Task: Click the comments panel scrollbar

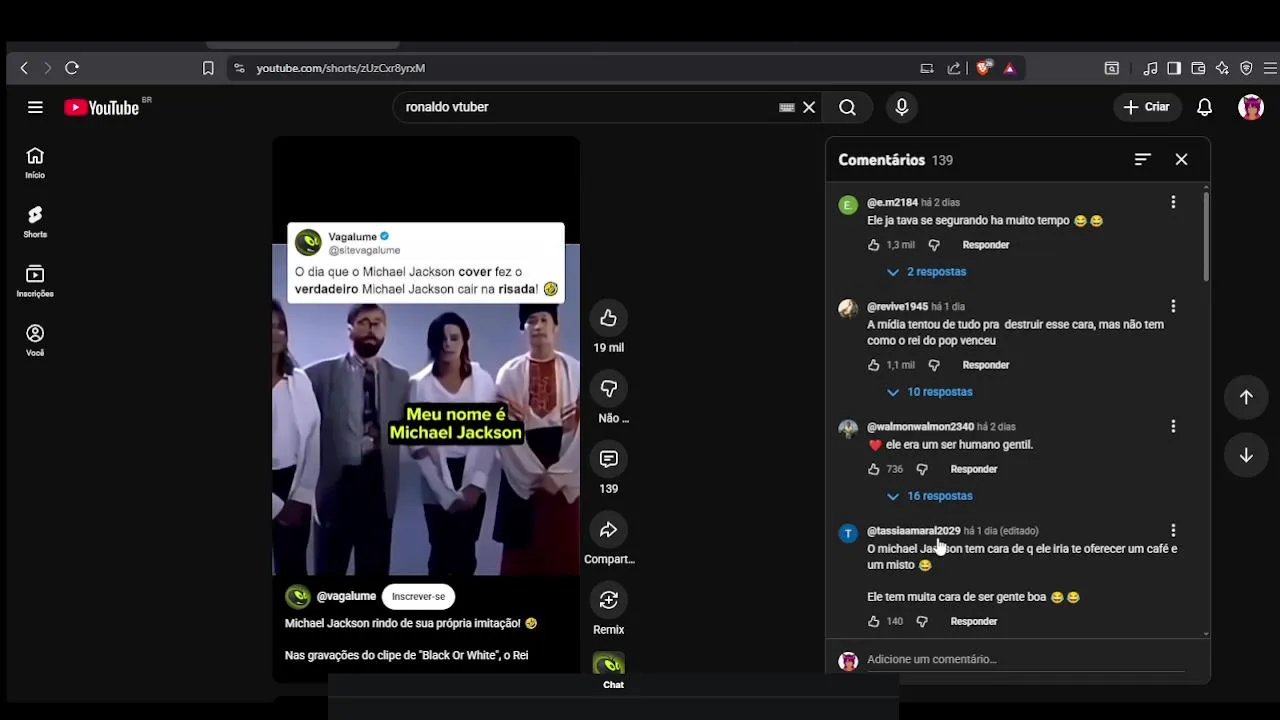Action: point(1206,236)
